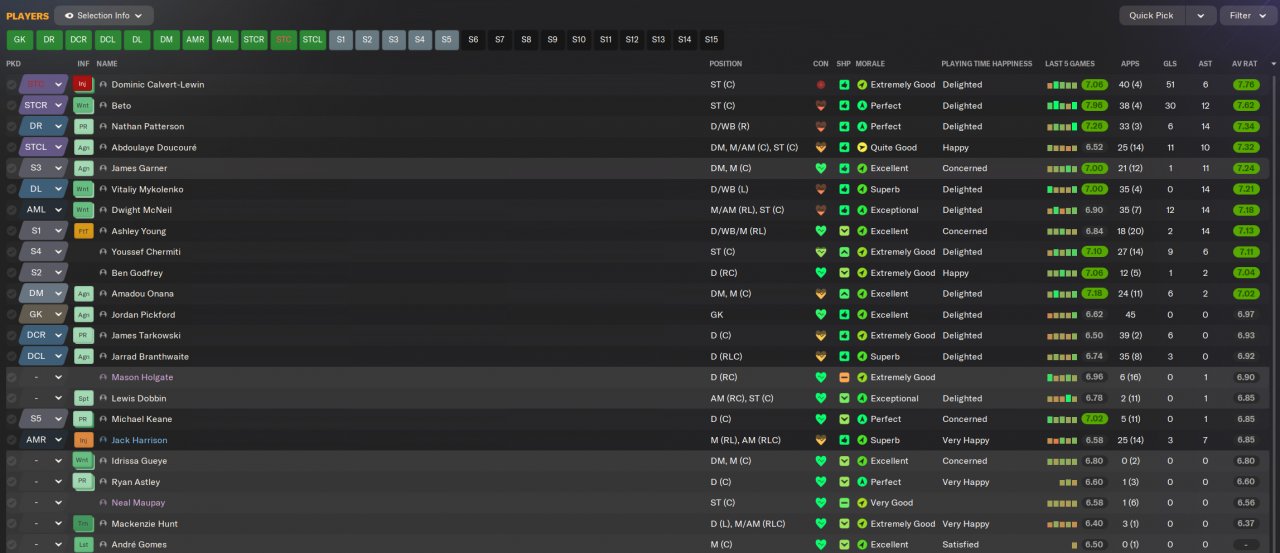1280x553 pixels.
Task: Click the player profile icon beside Mason Holgate
Action: coord(103,378)
